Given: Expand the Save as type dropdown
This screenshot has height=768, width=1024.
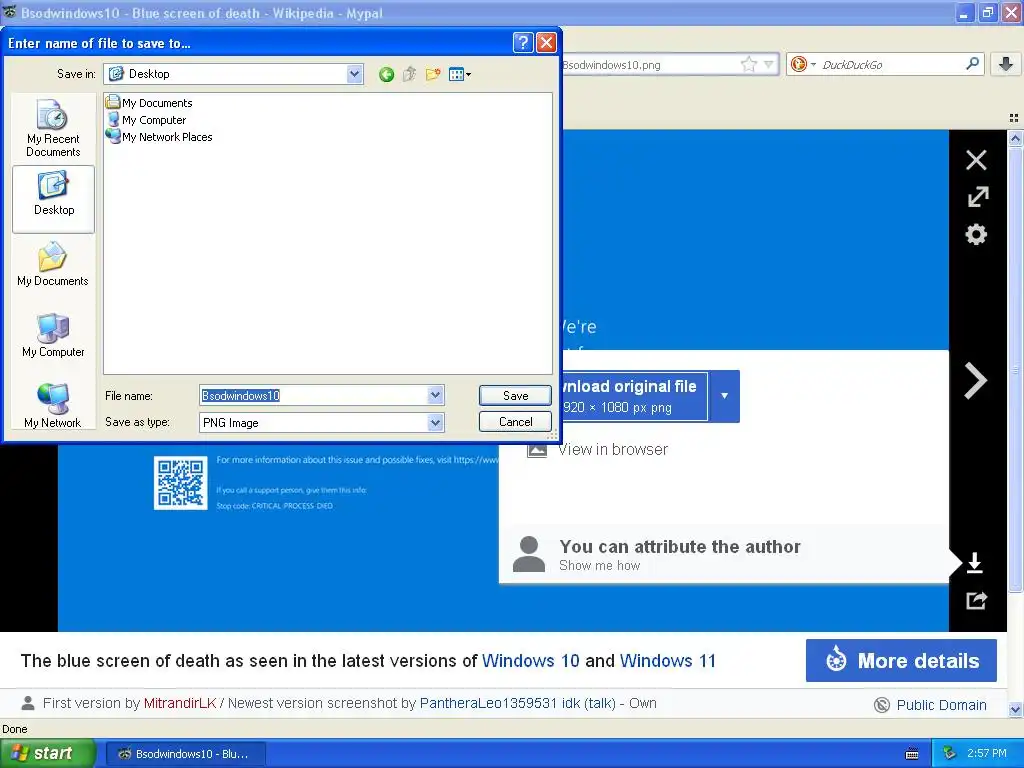Looking at the screenshot, I should click(435, 423).
